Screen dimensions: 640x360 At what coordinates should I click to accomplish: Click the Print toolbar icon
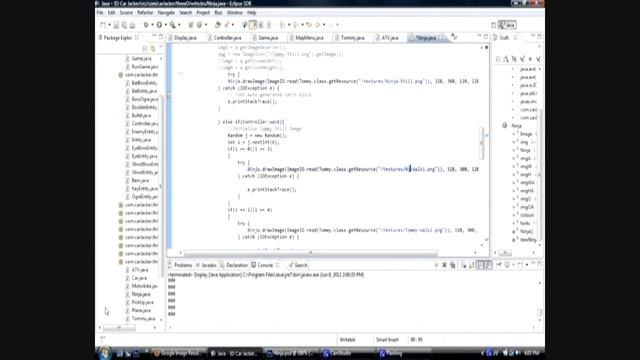pos(132,25)
